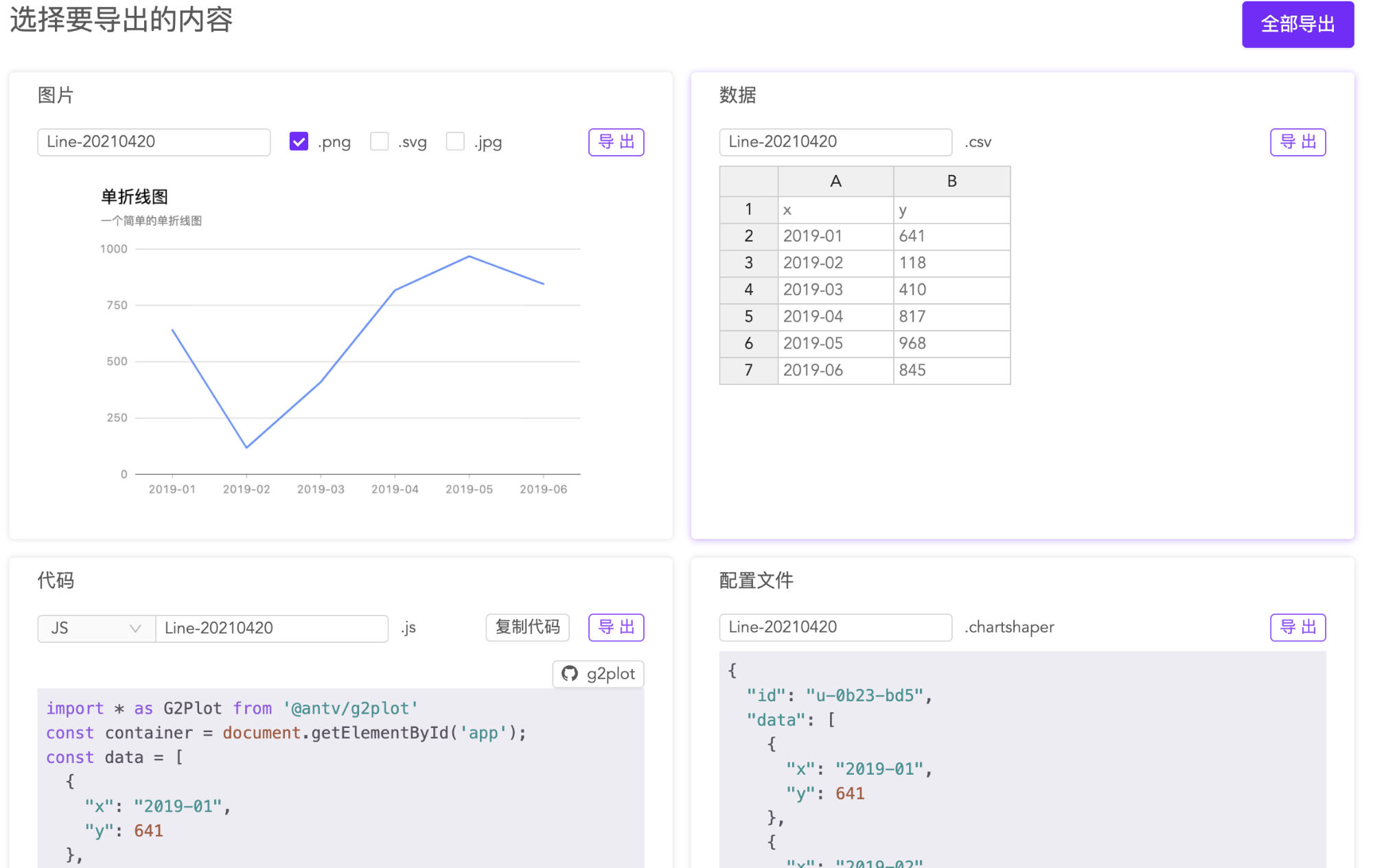Click cell with value 118

(x=951, y=263)
